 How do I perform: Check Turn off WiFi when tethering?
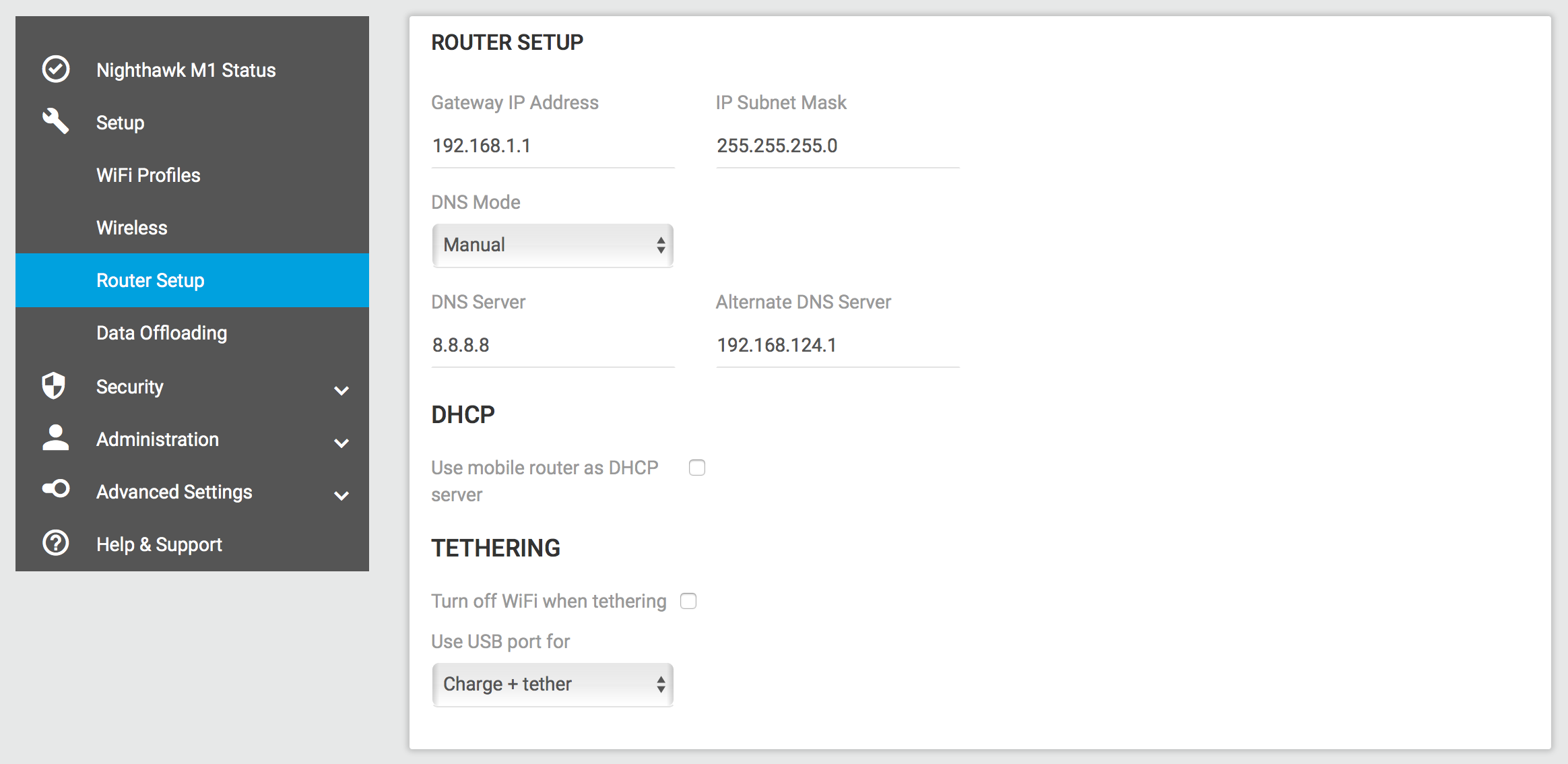(688, 601)
